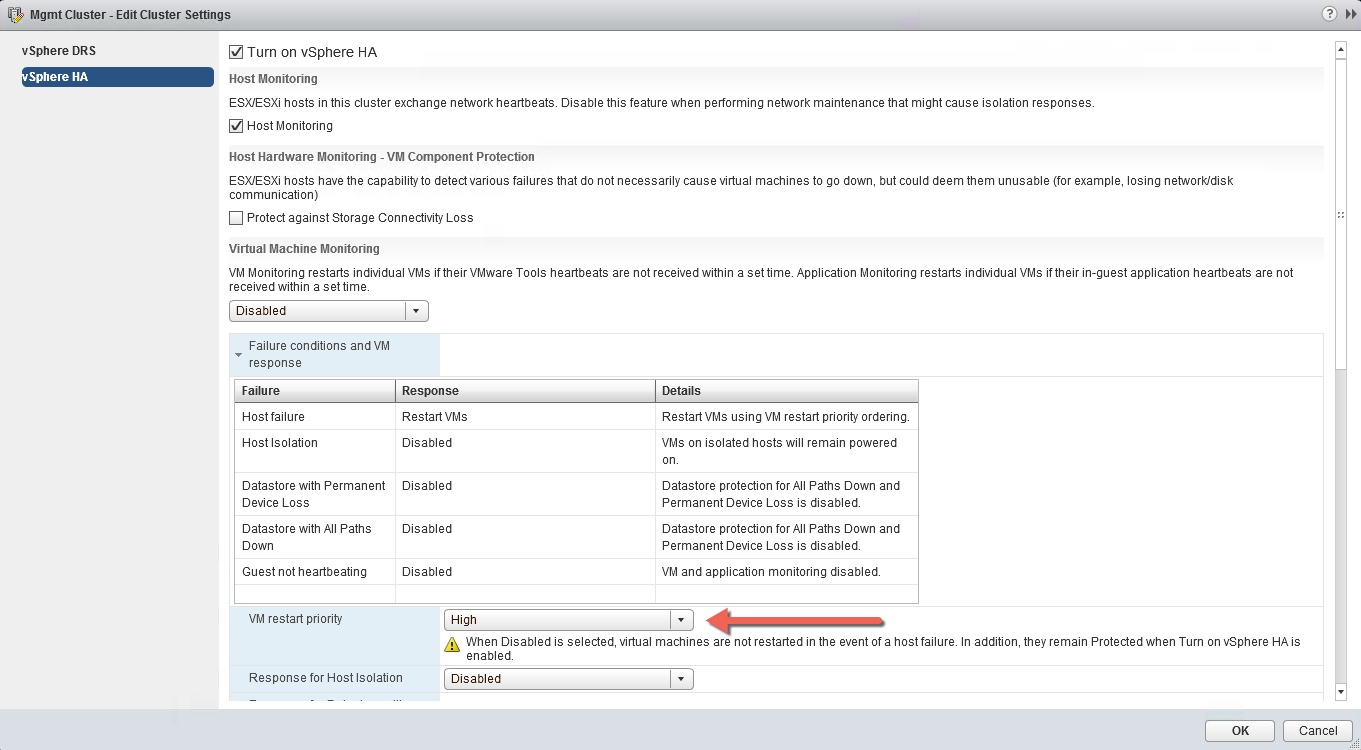Select vSphere HA in the left sidebar
1361x750 pixels.
[117, 77]
